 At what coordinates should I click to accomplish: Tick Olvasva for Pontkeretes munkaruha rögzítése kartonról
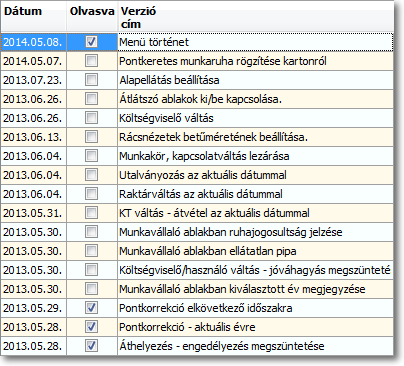tap(91, 61)
